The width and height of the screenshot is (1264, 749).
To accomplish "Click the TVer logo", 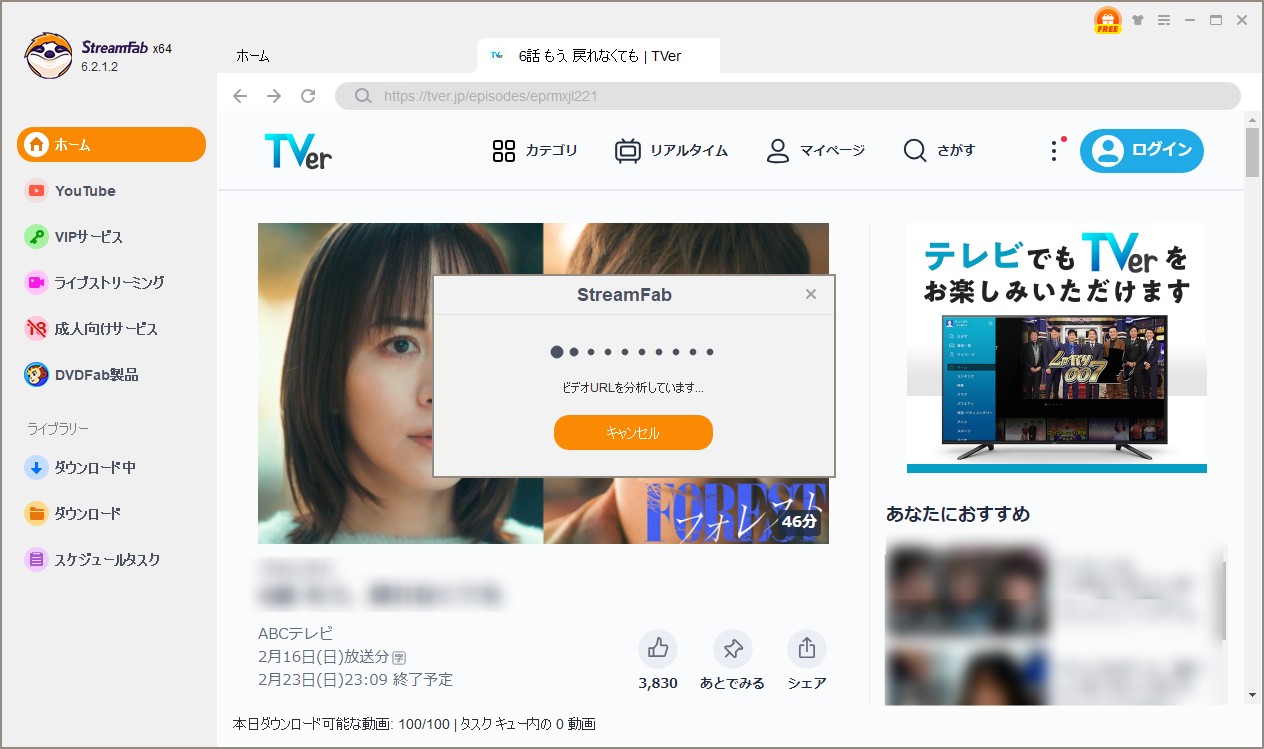I will 298,151.
